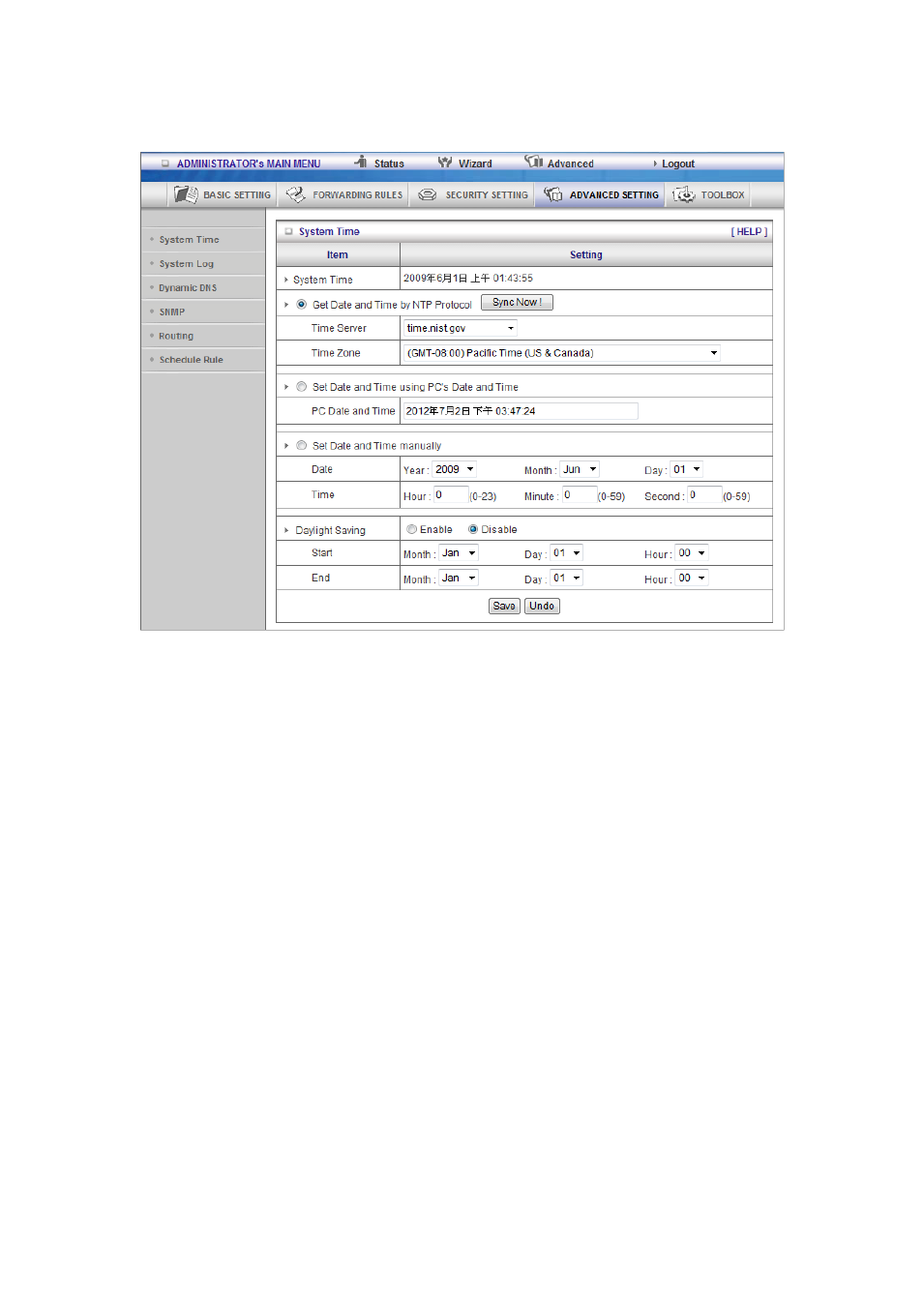Open the Time Server dropdown
Screen dimensions: 924x1306
tap(461, 328)
